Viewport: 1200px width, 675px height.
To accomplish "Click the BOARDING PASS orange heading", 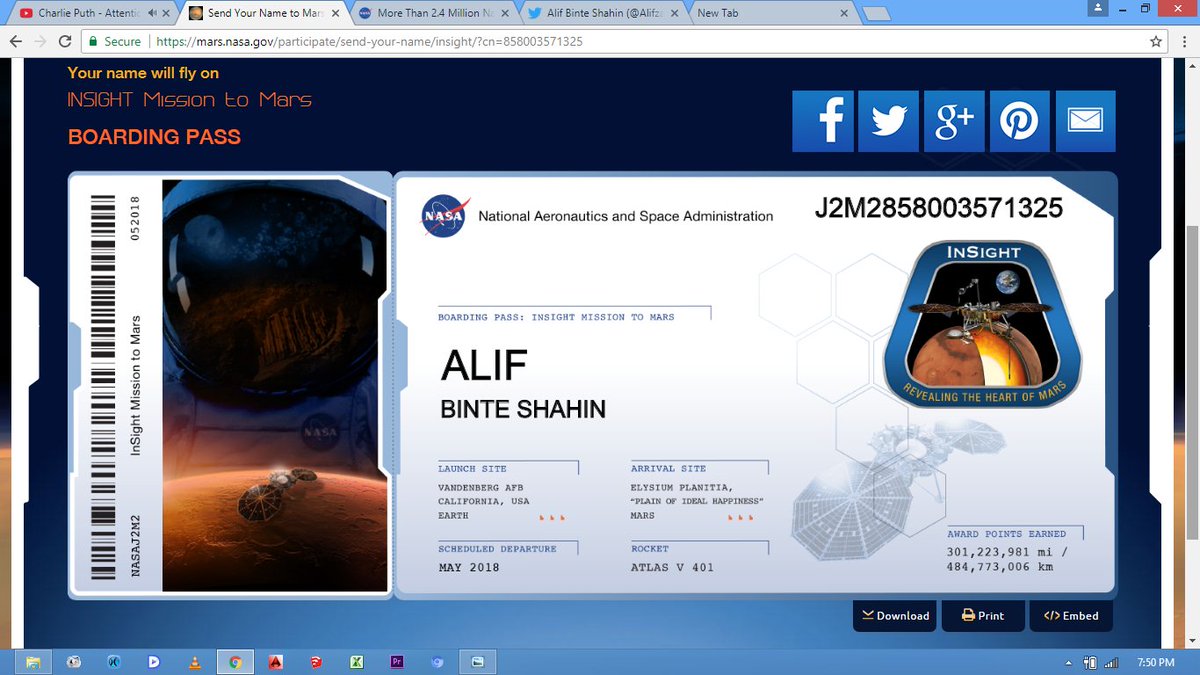I will [x=154, y=137].
